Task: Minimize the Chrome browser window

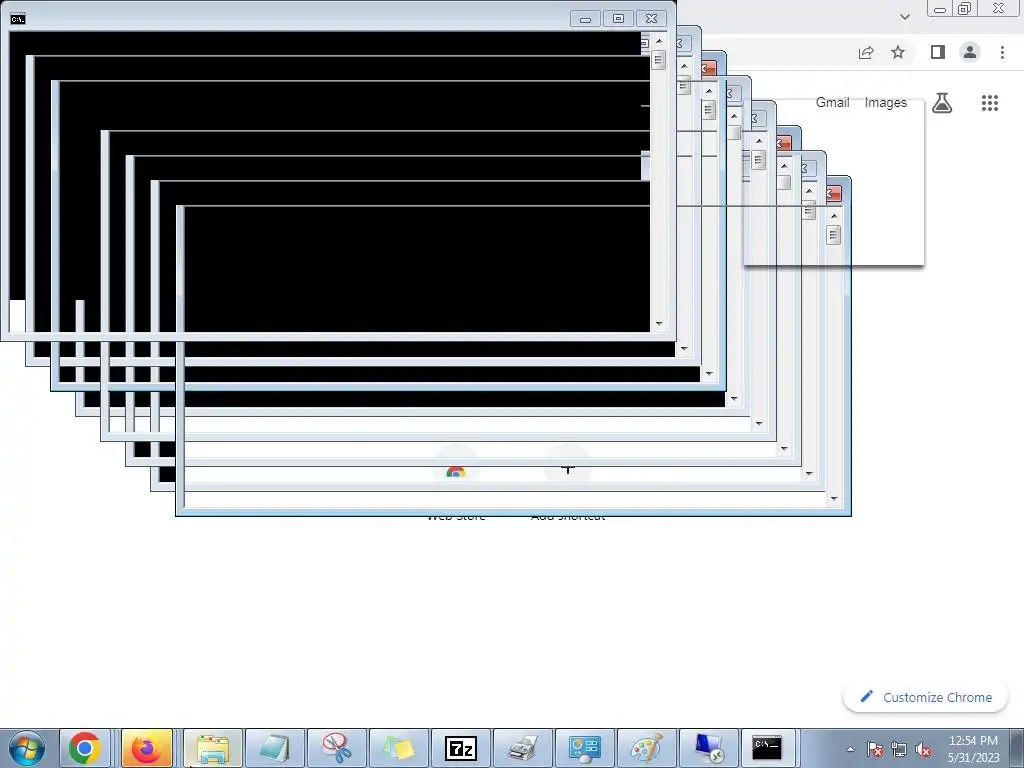Action: tap(940, 8)
